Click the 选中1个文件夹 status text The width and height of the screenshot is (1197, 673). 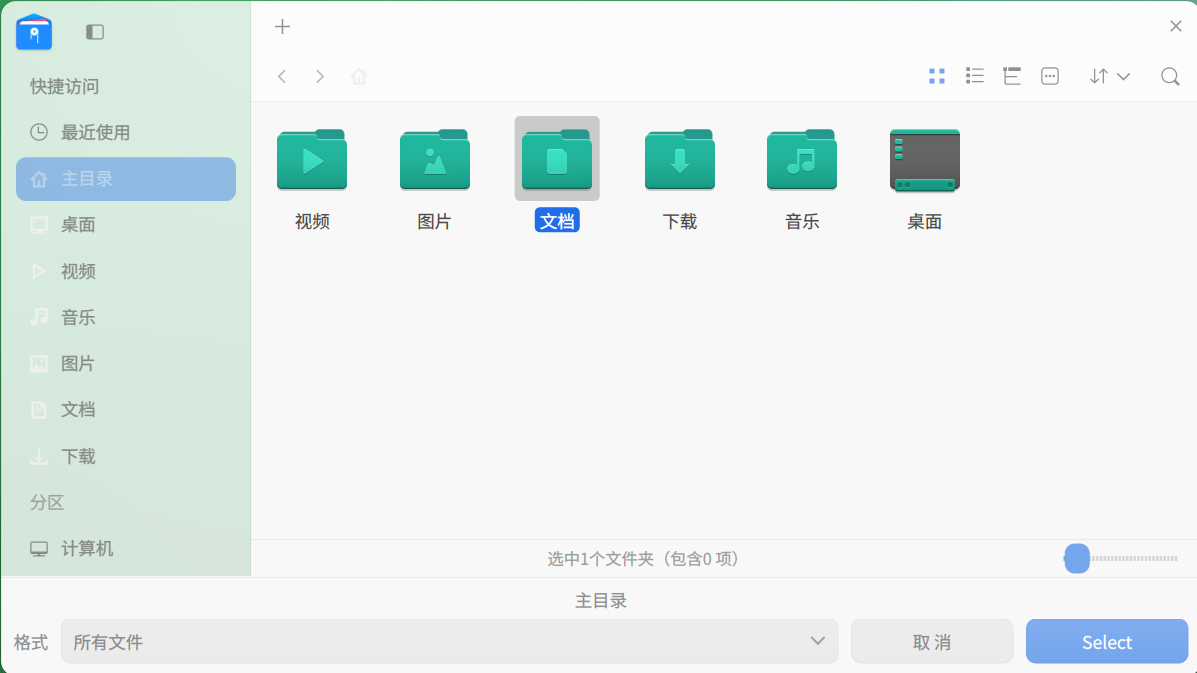pos(643,559)
